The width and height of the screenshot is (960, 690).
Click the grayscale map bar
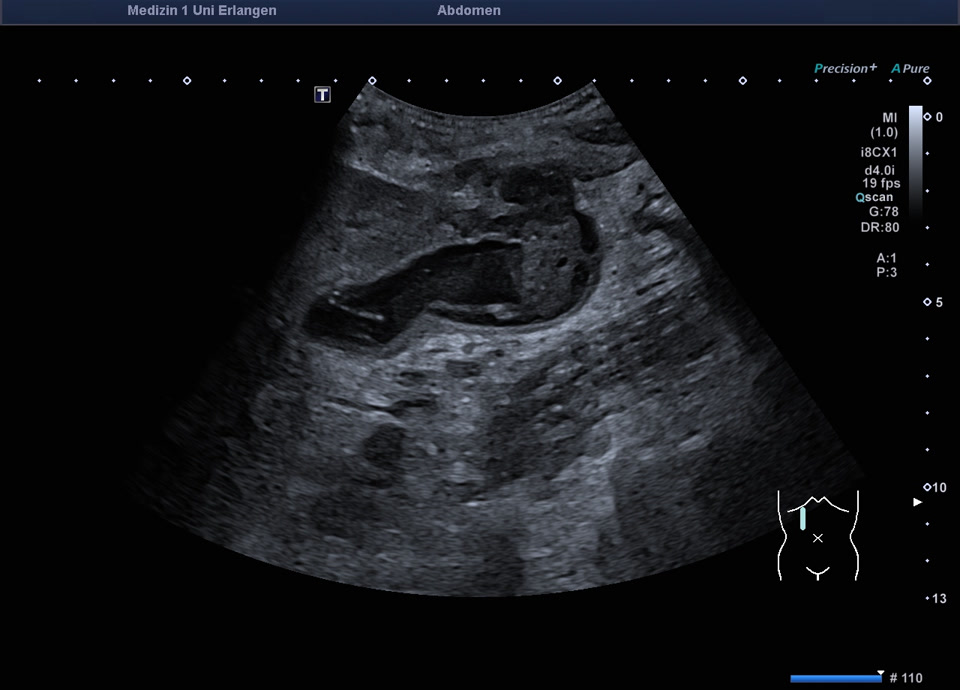coord(915,160)
